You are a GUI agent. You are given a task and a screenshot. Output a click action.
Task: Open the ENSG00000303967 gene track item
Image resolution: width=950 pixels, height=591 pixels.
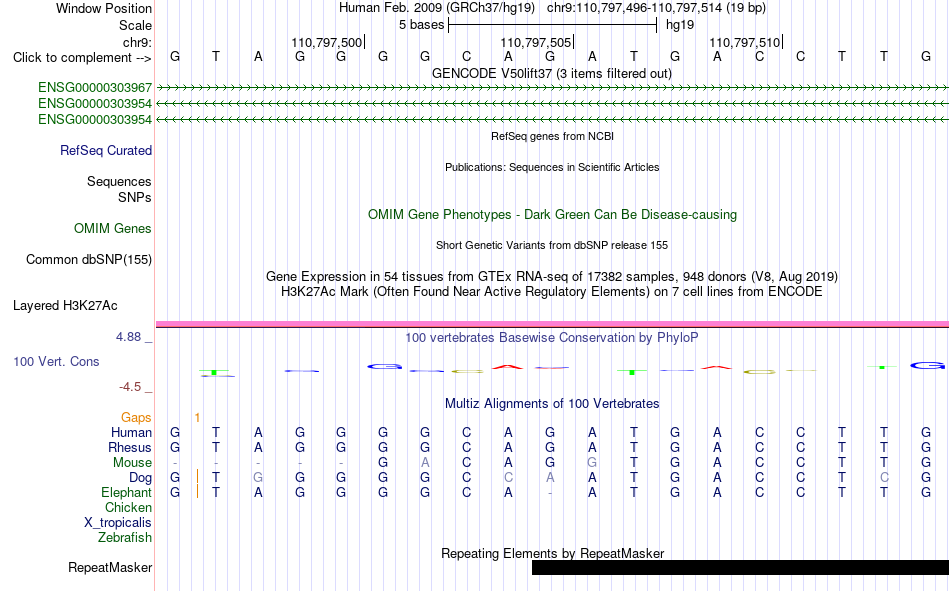pyautogui.click(x=95, y=88)
